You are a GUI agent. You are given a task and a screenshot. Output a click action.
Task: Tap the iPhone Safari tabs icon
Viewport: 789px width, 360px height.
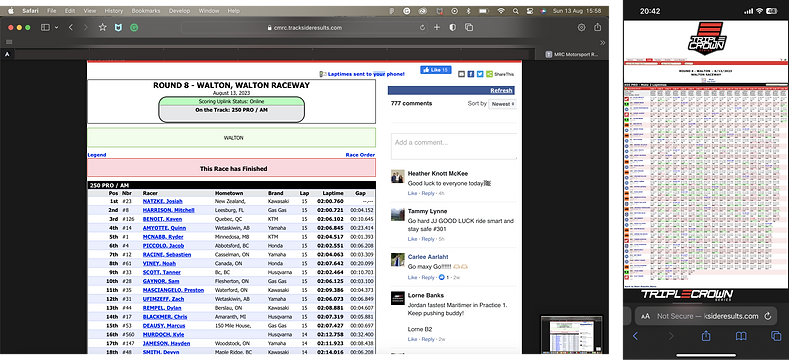[776, 336]
